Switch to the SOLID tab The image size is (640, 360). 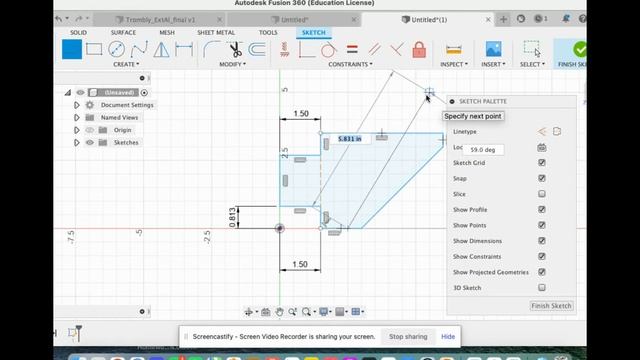pos(78,32)
